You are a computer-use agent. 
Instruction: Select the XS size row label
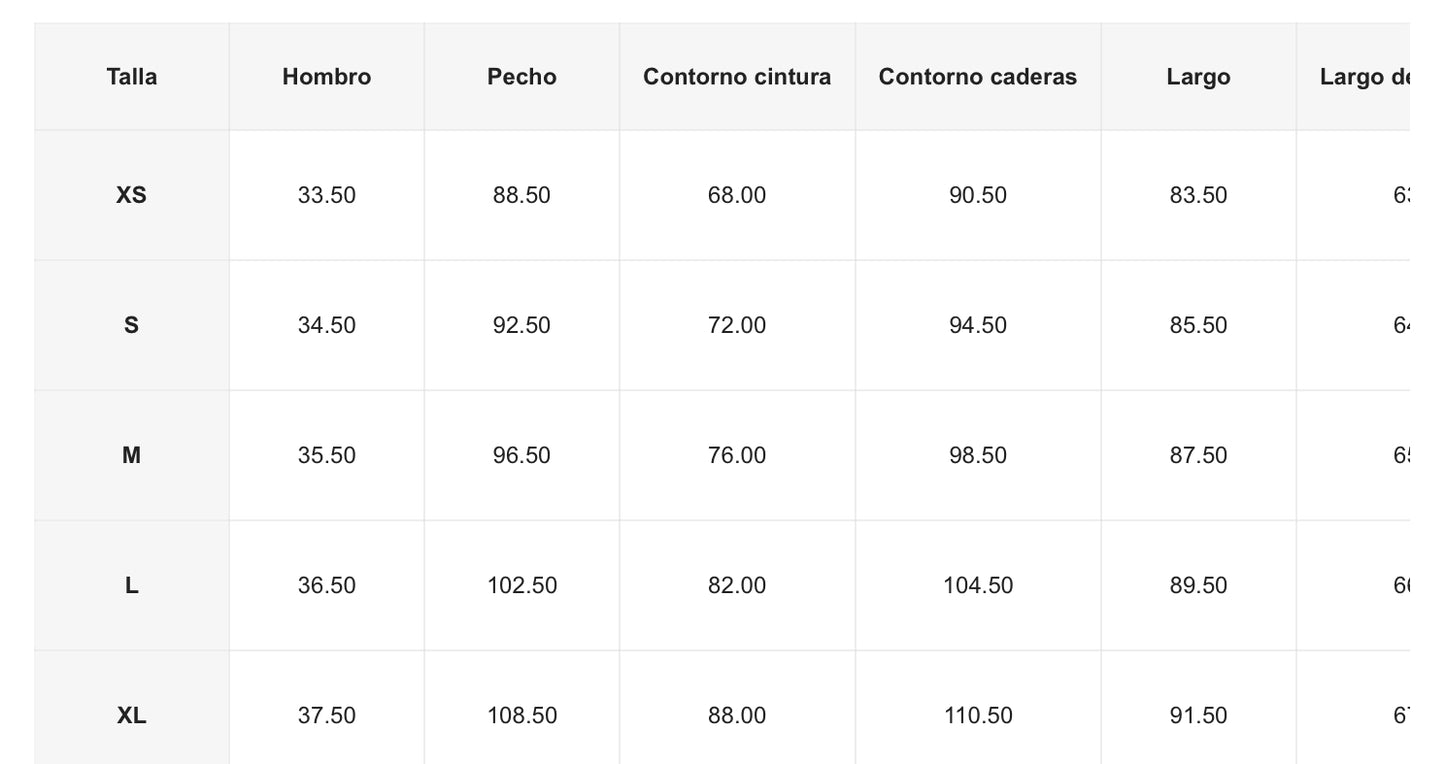(131, 195)
